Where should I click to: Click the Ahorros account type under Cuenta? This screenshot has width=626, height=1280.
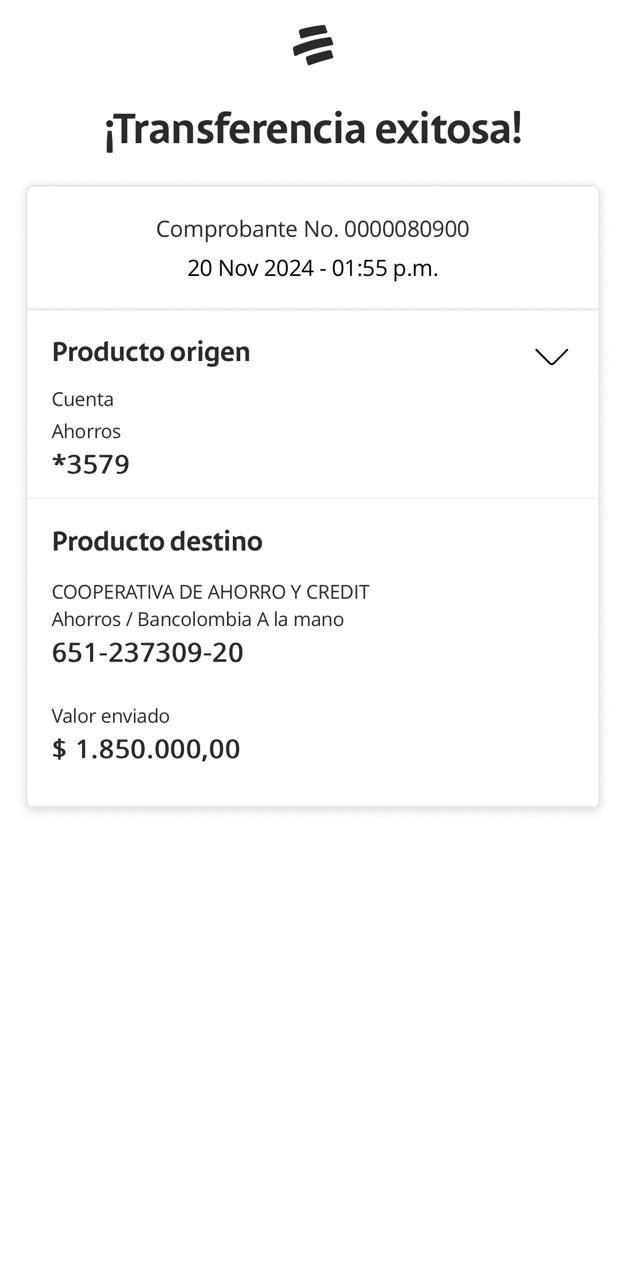86,431
